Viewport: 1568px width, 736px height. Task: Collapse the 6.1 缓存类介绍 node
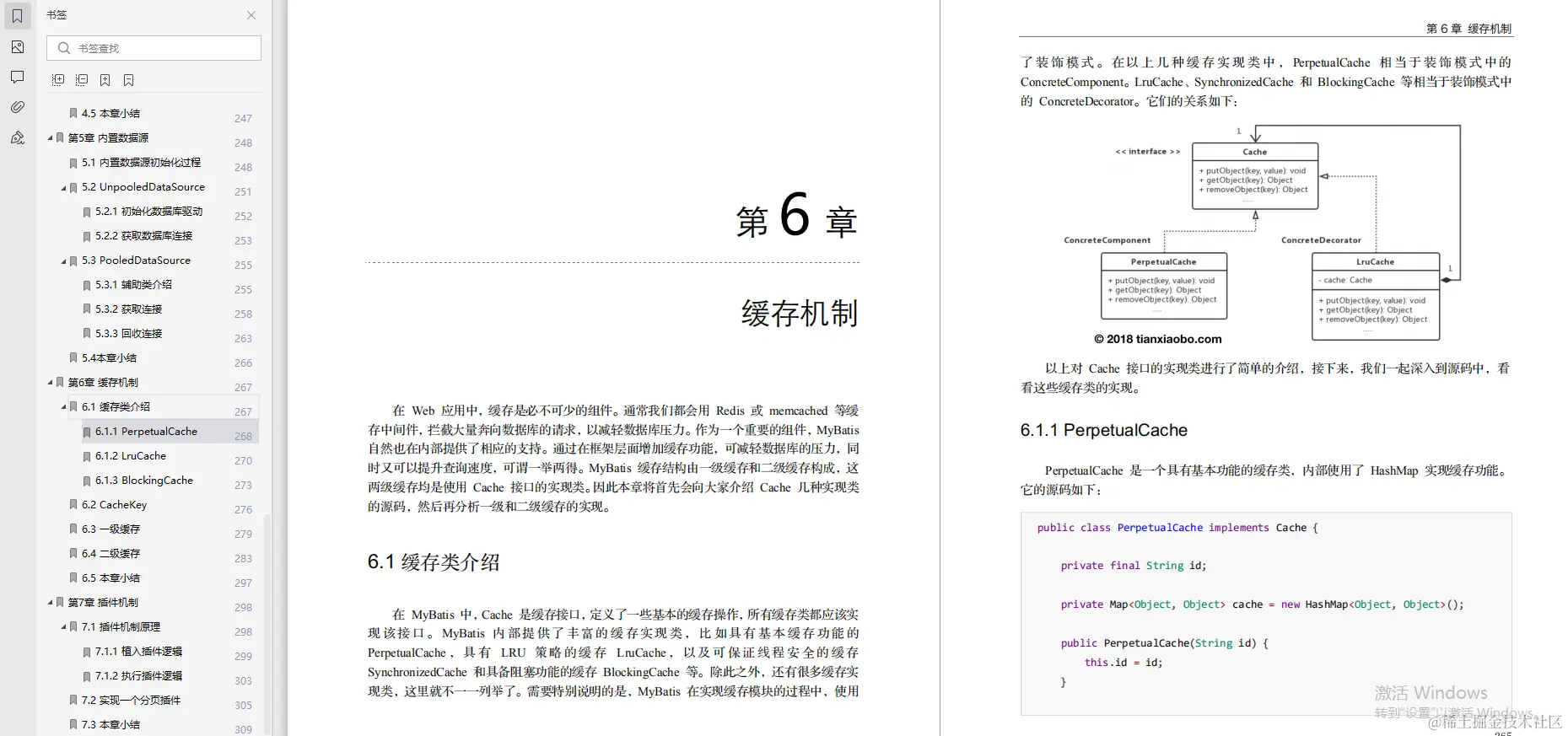tap(63, 407)
